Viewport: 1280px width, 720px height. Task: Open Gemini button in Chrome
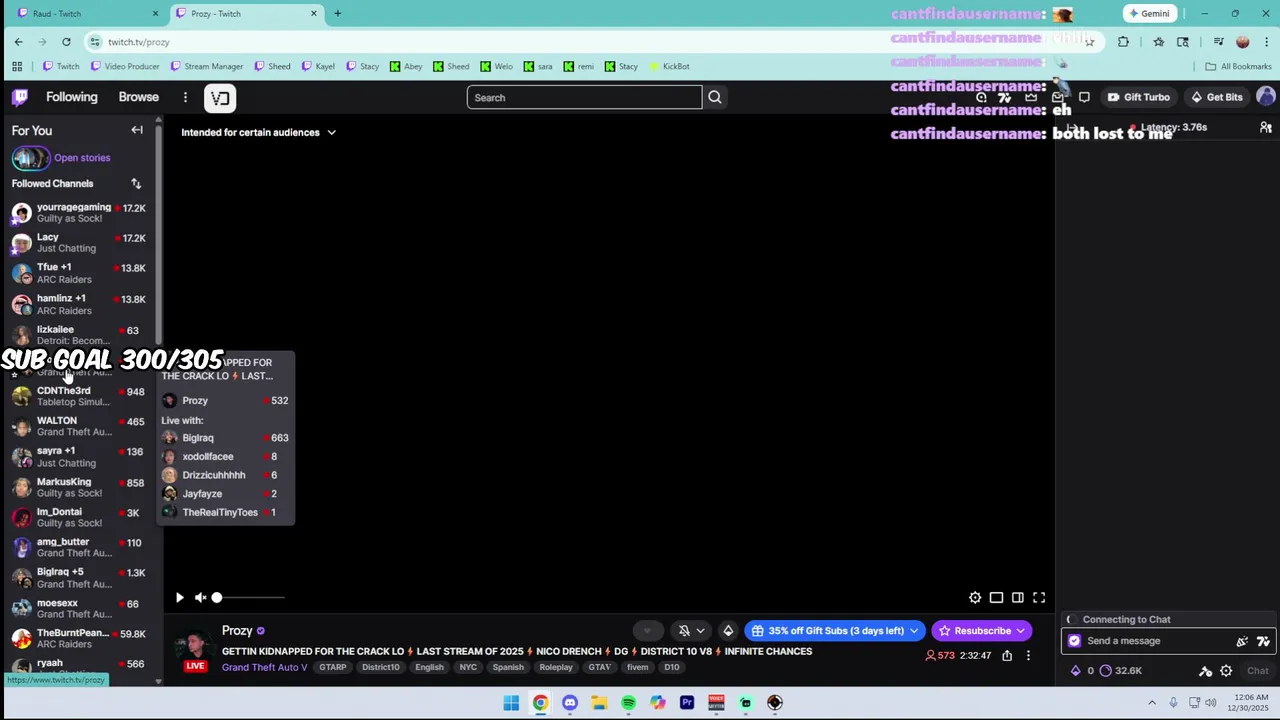click(x=1149, y=14)
